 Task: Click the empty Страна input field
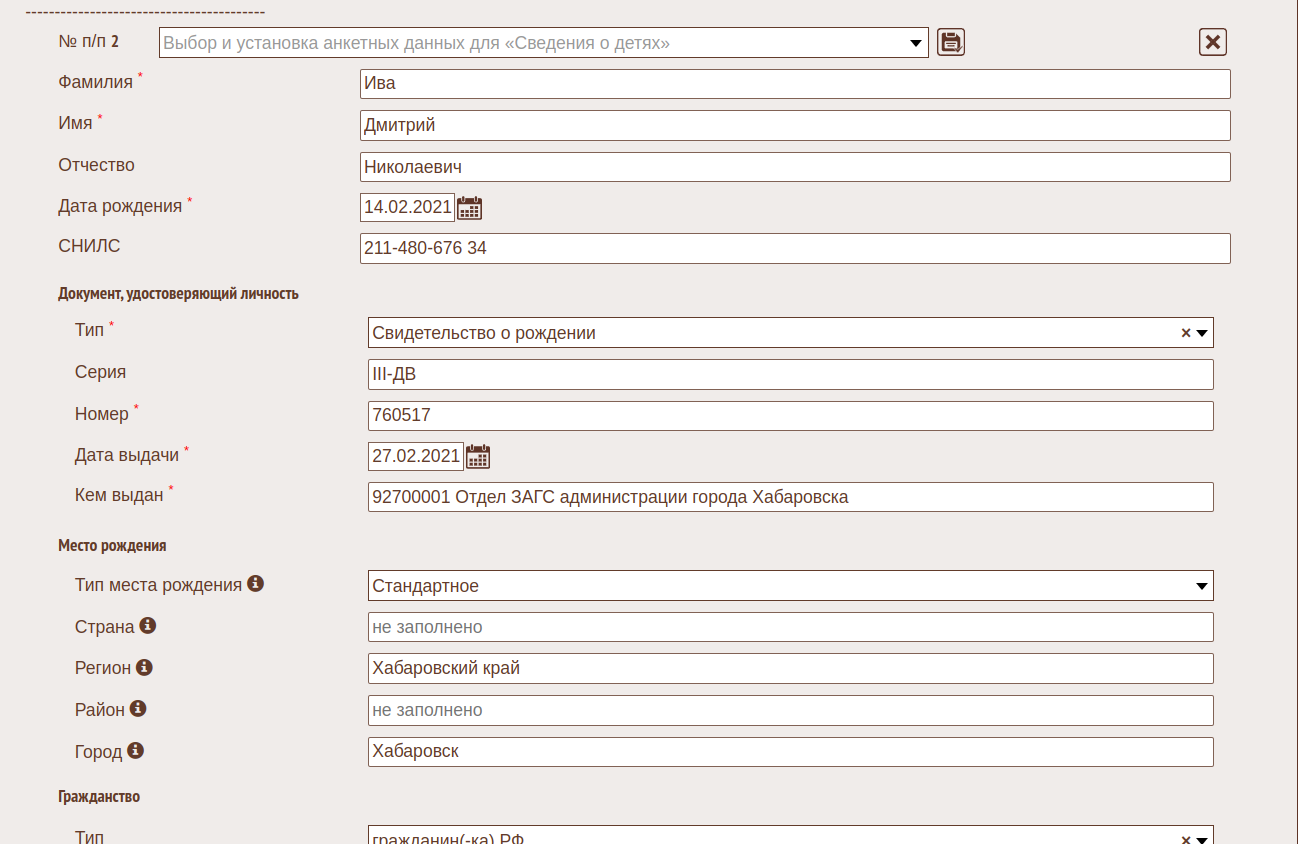coord(790,627)
